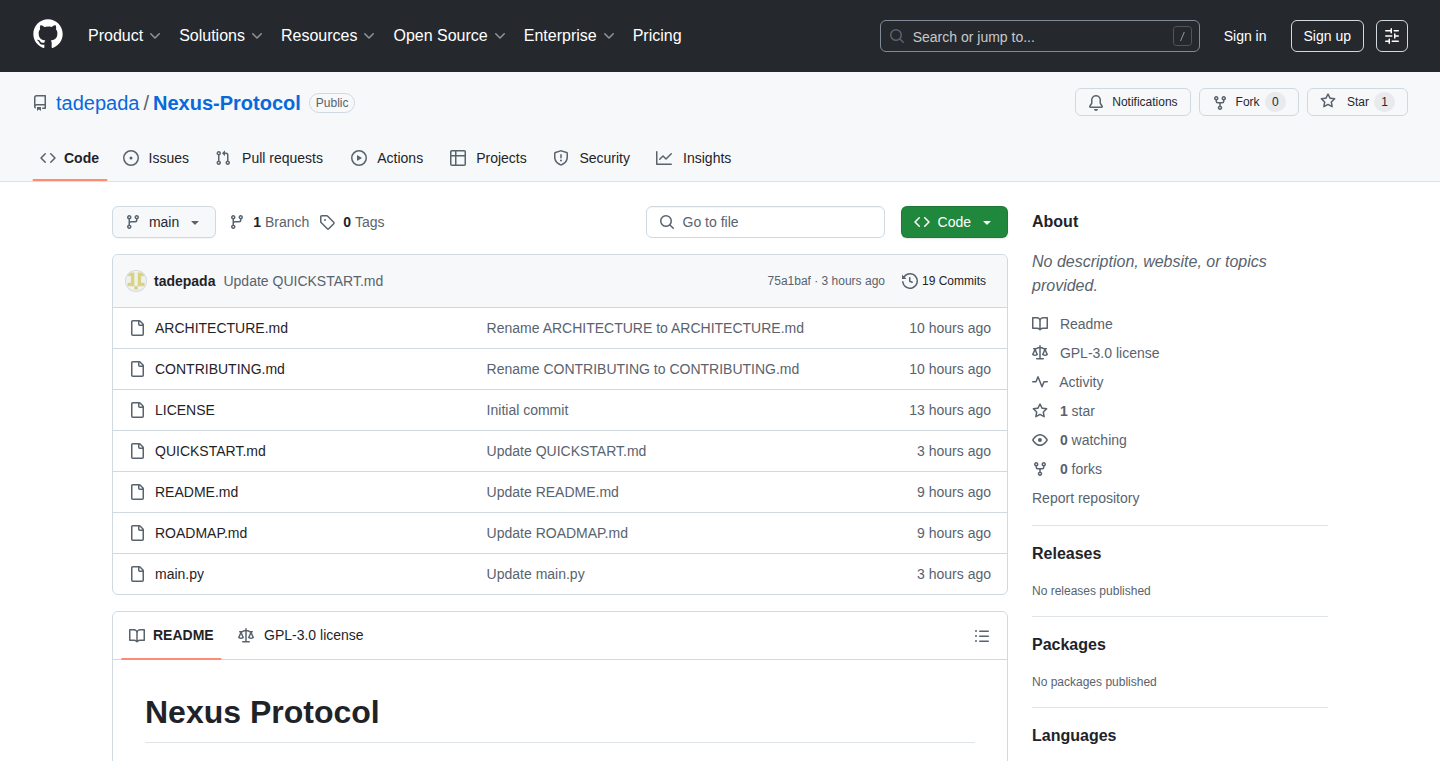1440x761 pixels.
Task: Open the Resources dropdown
Action: (328, 36)
